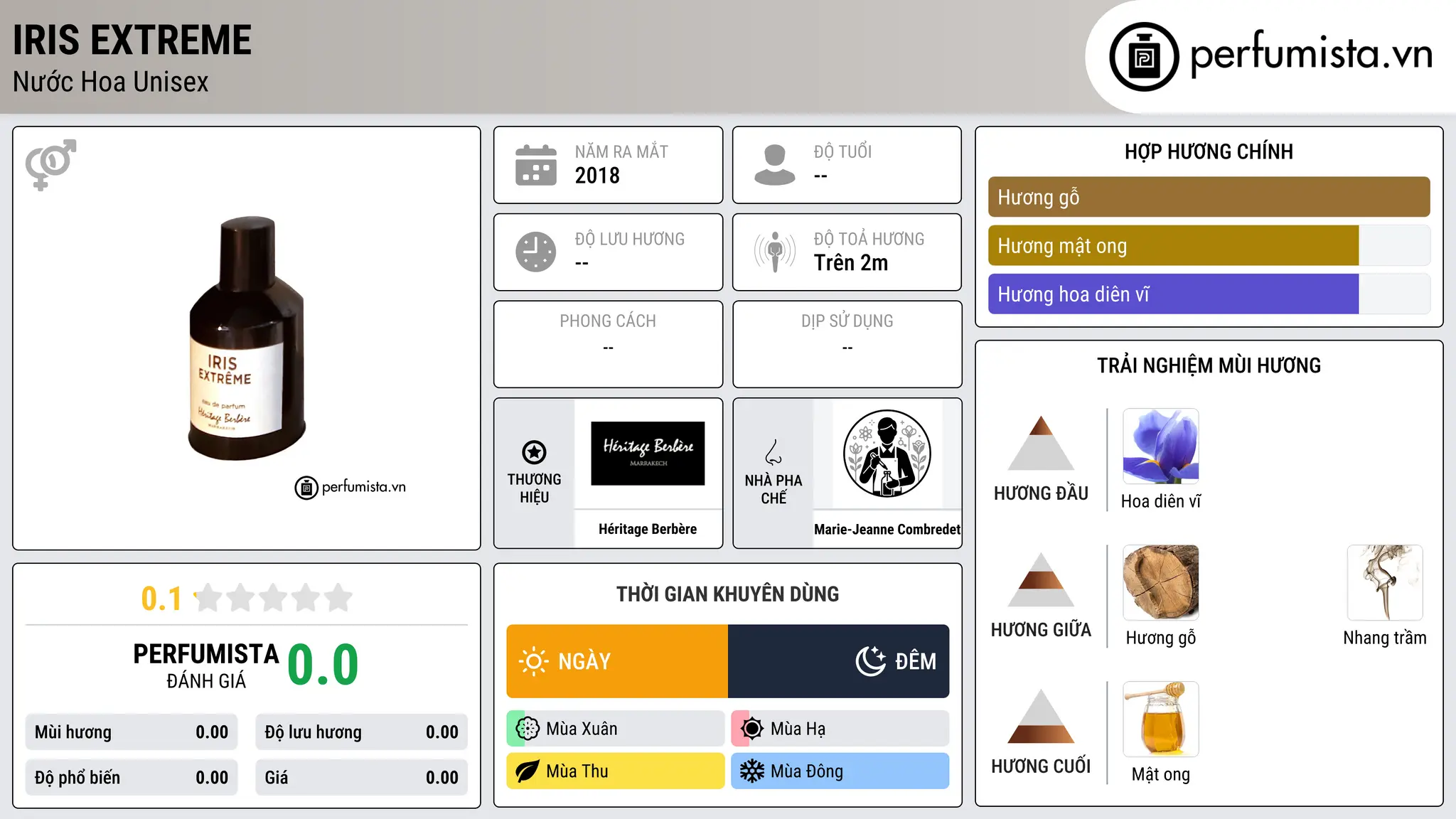Click the Trải nghiệm mùi hương heading
The image size is (1456, 819).
coord(1209,365)
